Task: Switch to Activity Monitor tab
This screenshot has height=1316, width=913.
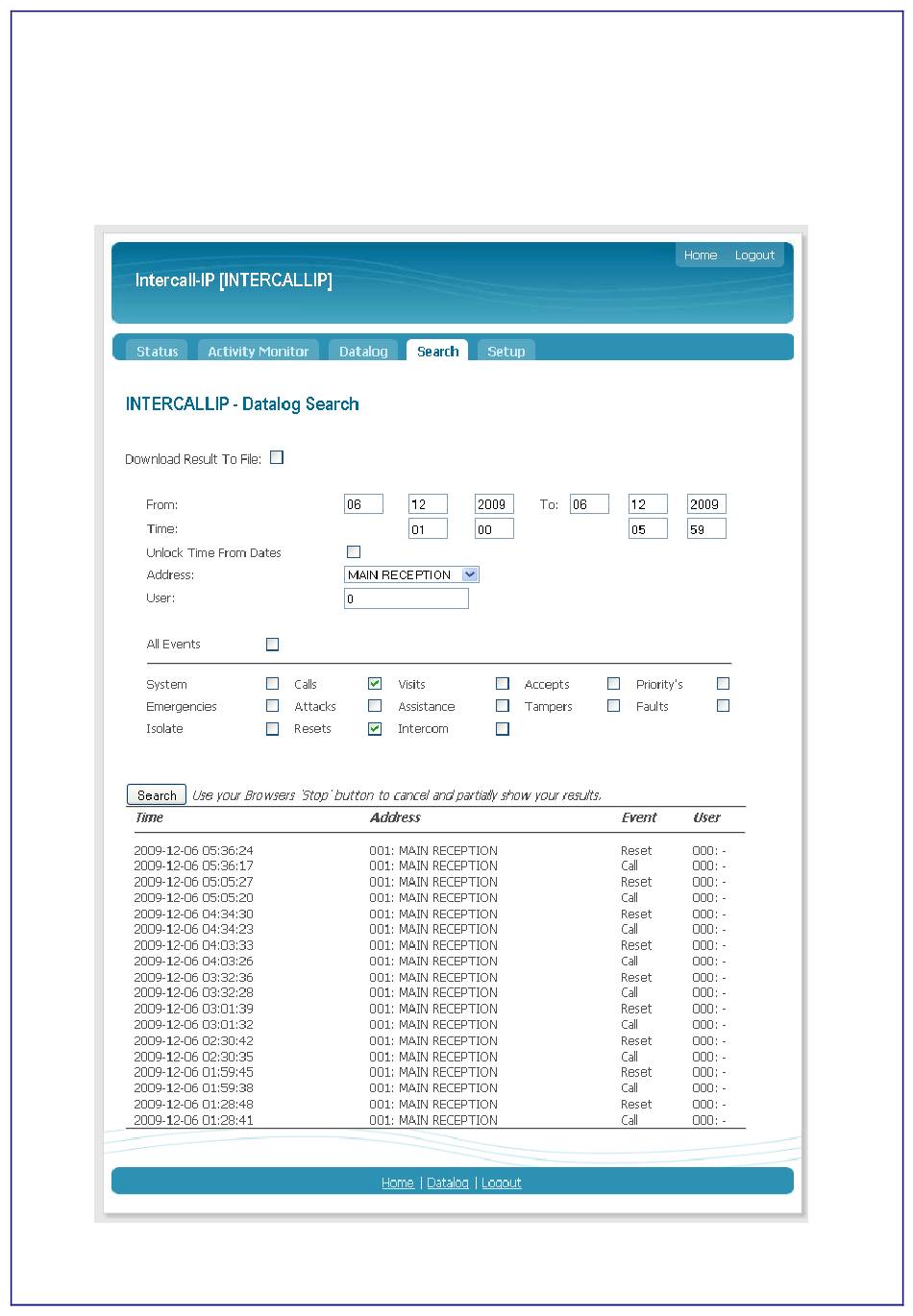Action: [259, 351]
